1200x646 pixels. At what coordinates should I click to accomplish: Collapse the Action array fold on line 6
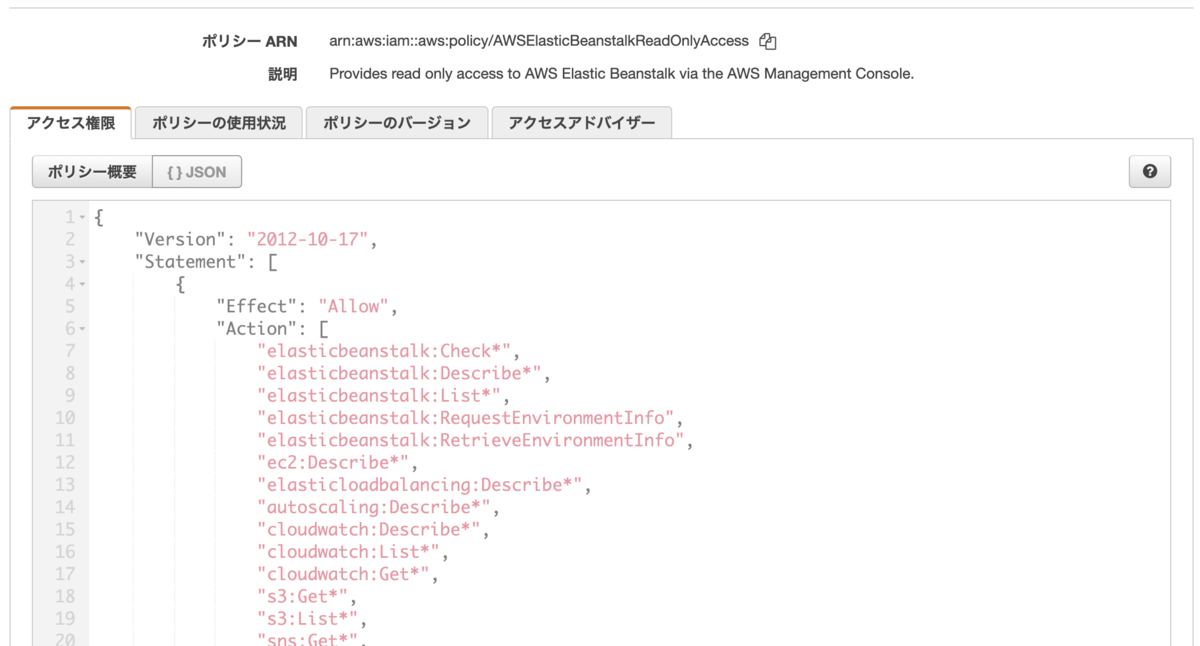pos(82,328)
